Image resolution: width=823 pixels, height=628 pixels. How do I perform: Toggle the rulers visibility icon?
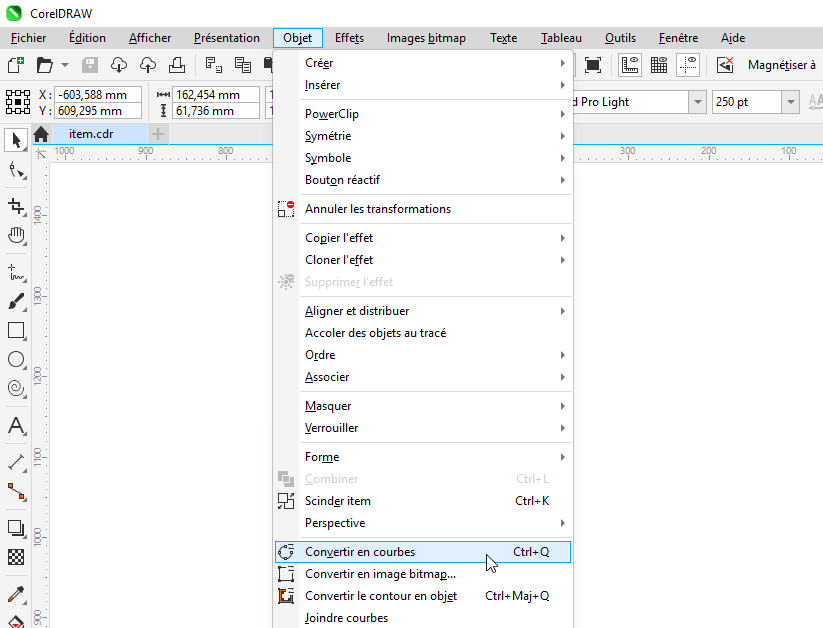tap(630, 65)
